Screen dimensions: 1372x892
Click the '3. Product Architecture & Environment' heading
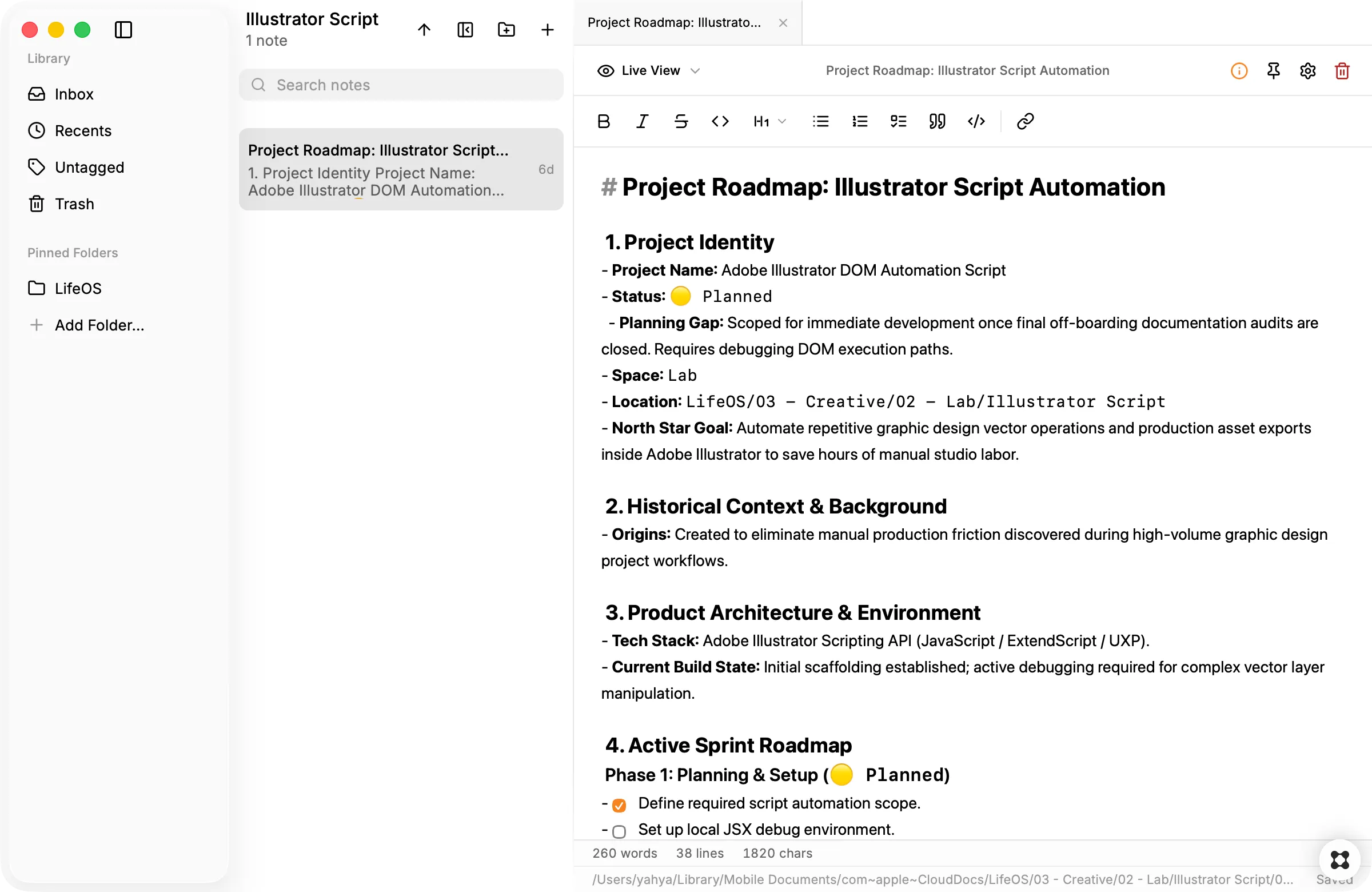click(793, 612)
